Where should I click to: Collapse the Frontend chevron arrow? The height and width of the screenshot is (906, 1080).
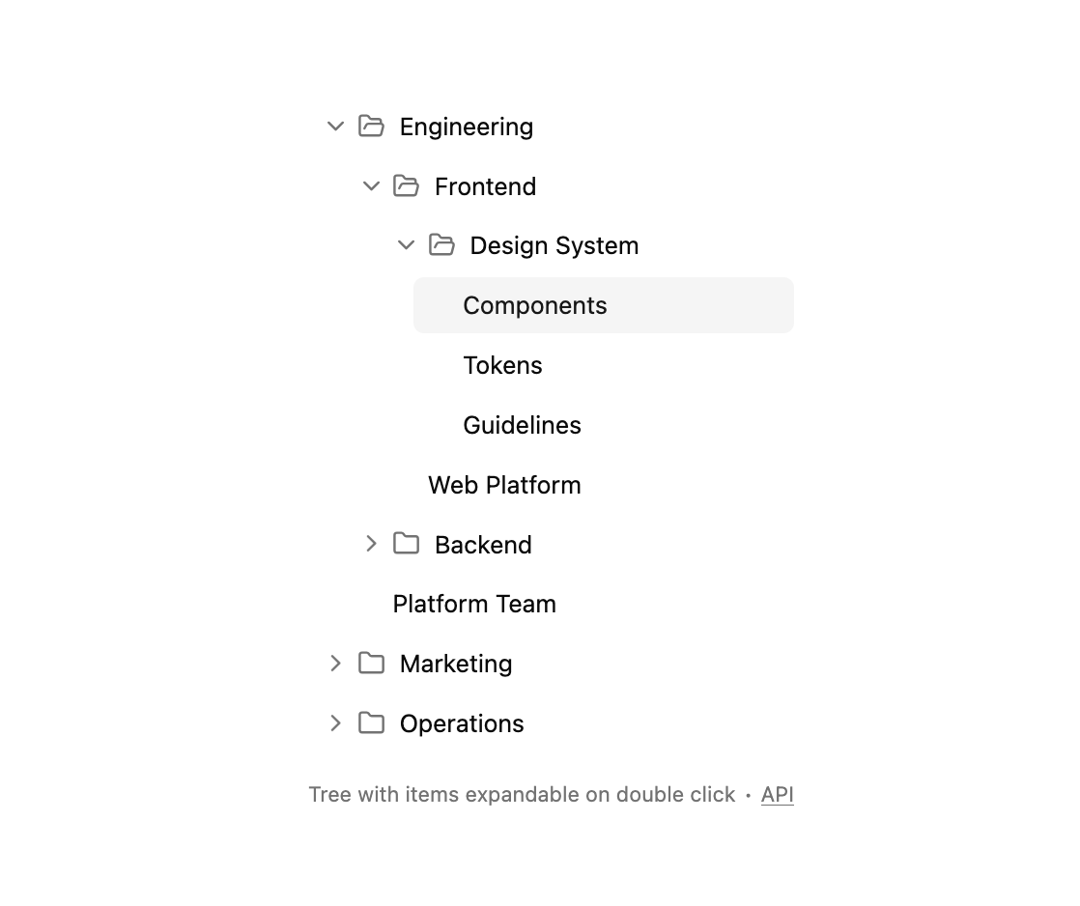[x=371, y=186]
